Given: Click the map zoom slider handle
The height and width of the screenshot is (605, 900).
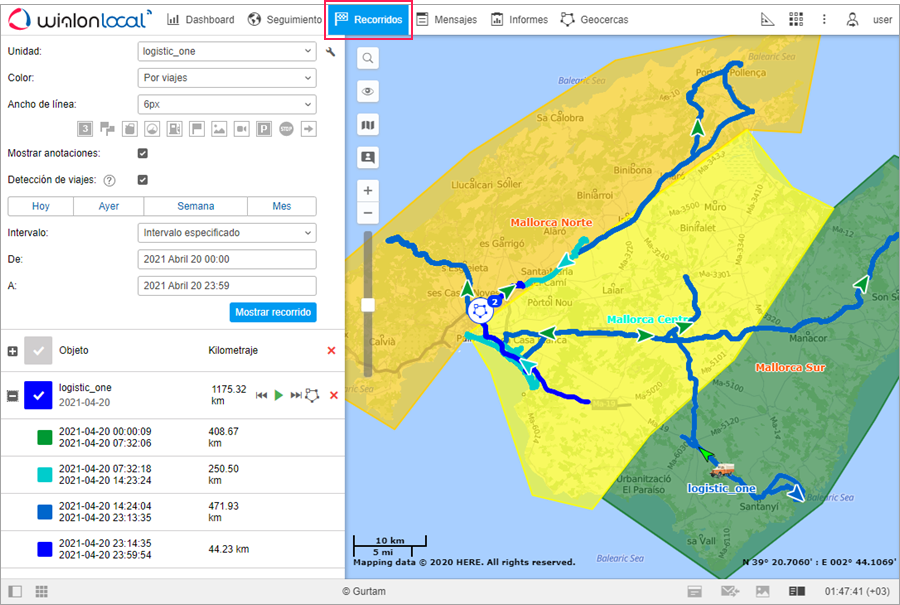Looking at the screenshot, I should pyautogui.click(x=368, y=304).
